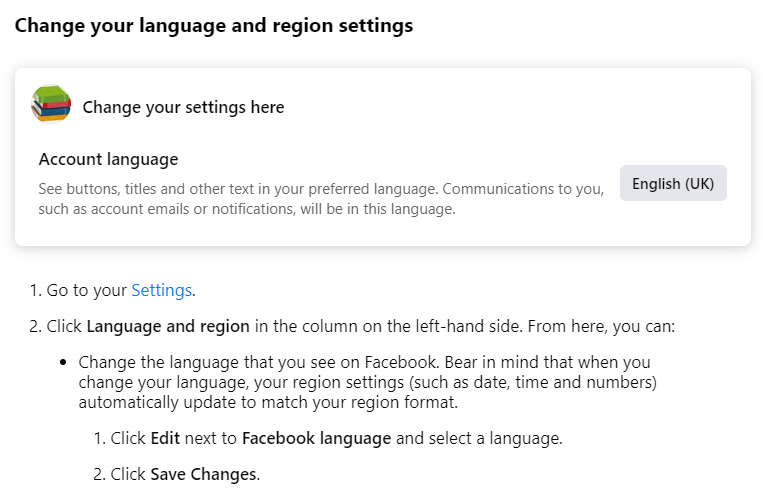Click the stacked books icon
This screenshot has width=763, height=490.
pos(51,105)
